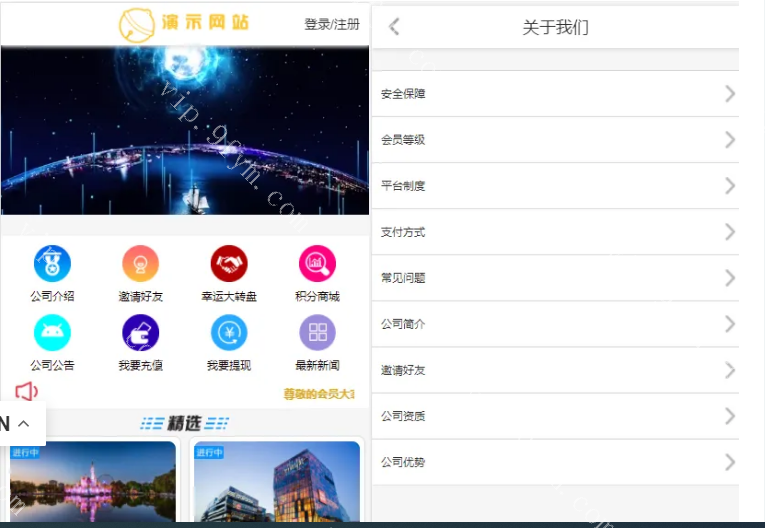The image size is (765, 528).
Task: Open the 积分商城 magnifier icon
Action: tap(317, 264)
